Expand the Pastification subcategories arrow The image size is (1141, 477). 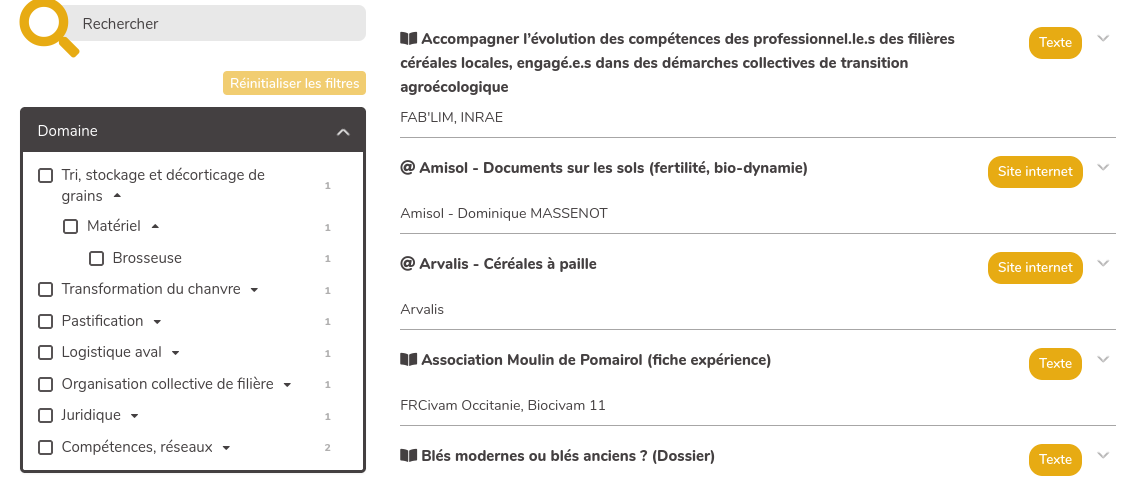157,321
